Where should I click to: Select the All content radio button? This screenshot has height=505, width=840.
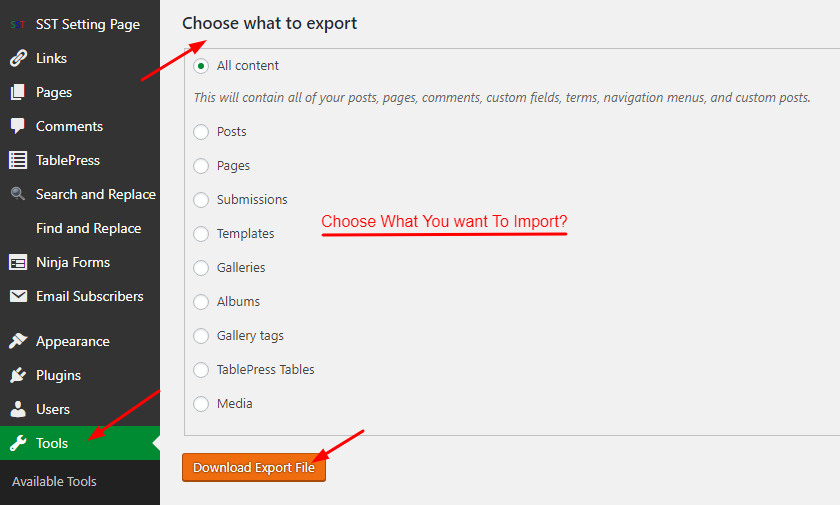[x=201, y=66]
